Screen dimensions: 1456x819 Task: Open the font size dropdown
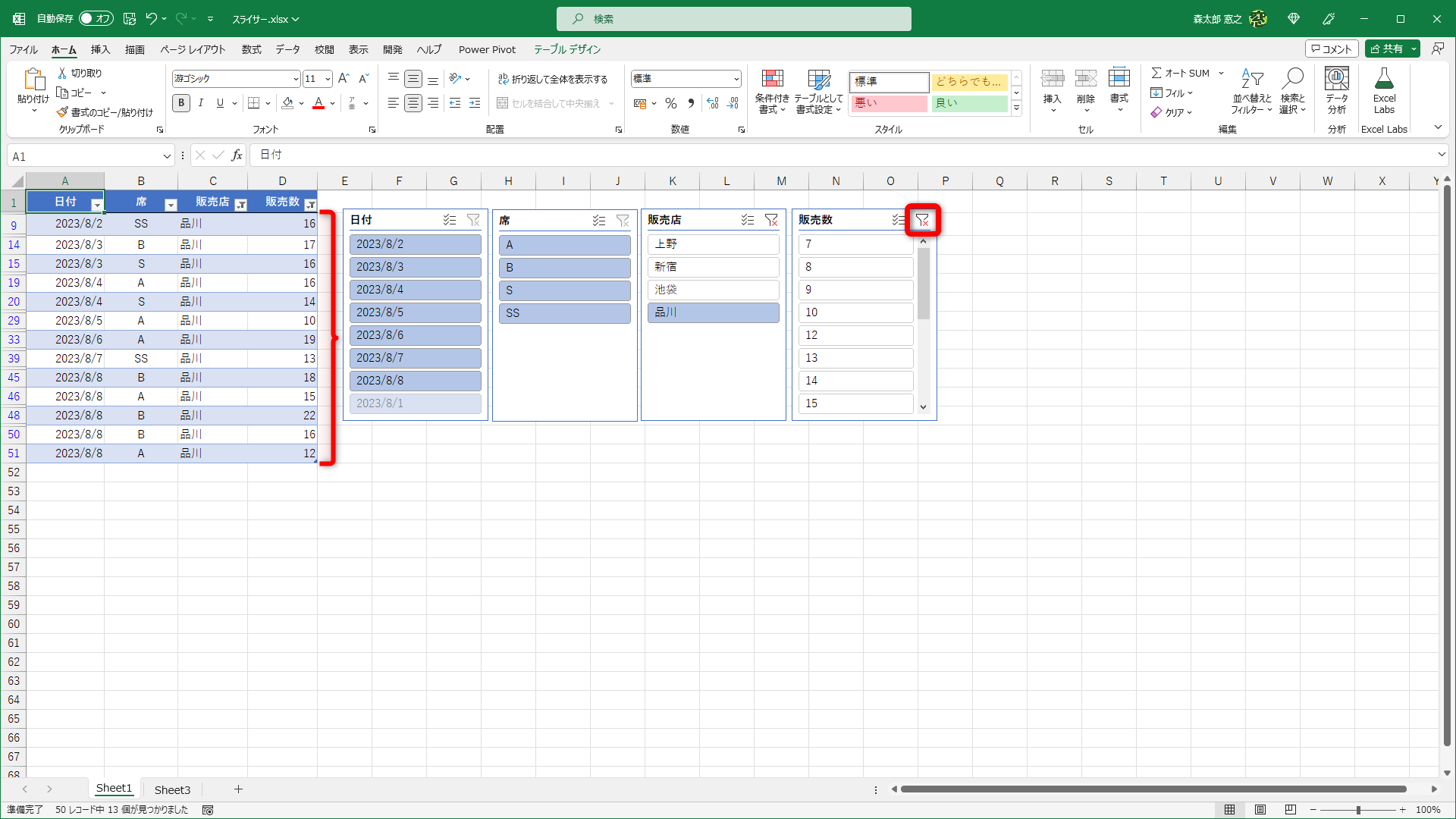[328, 79]
